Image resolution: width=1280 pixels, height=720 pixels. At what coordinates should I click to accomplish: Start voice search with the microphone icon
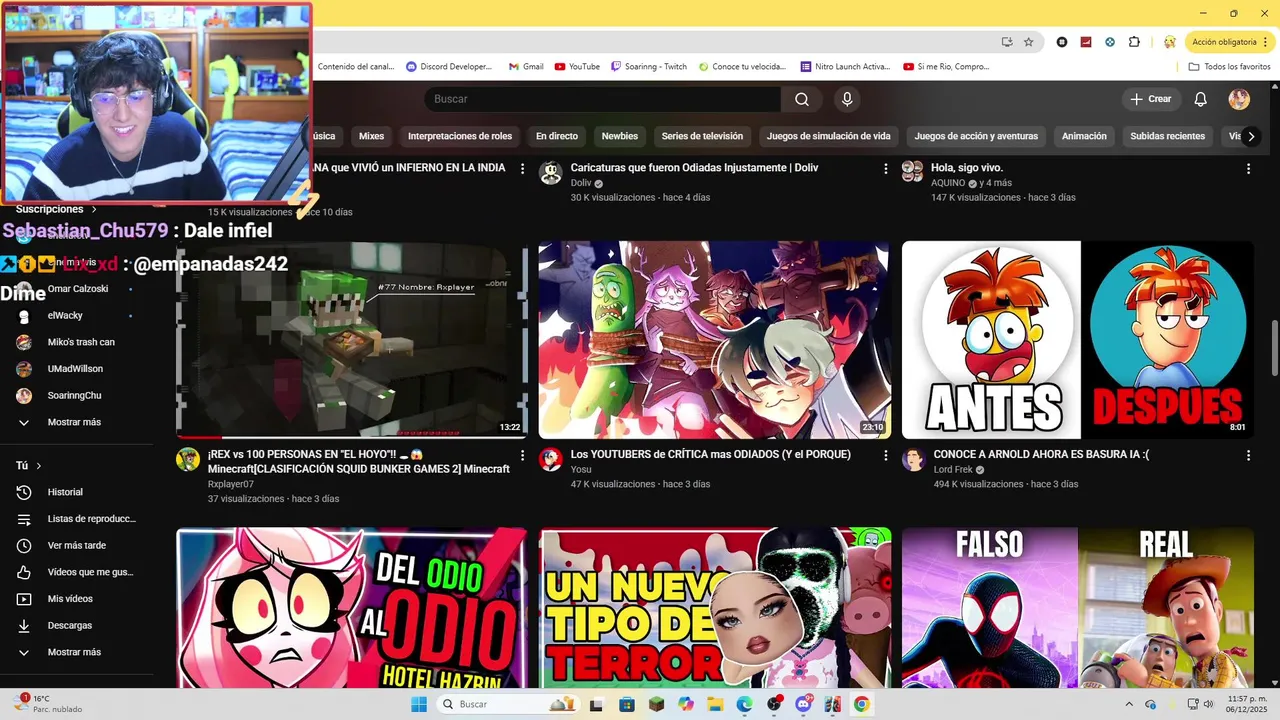click(847, 99)
